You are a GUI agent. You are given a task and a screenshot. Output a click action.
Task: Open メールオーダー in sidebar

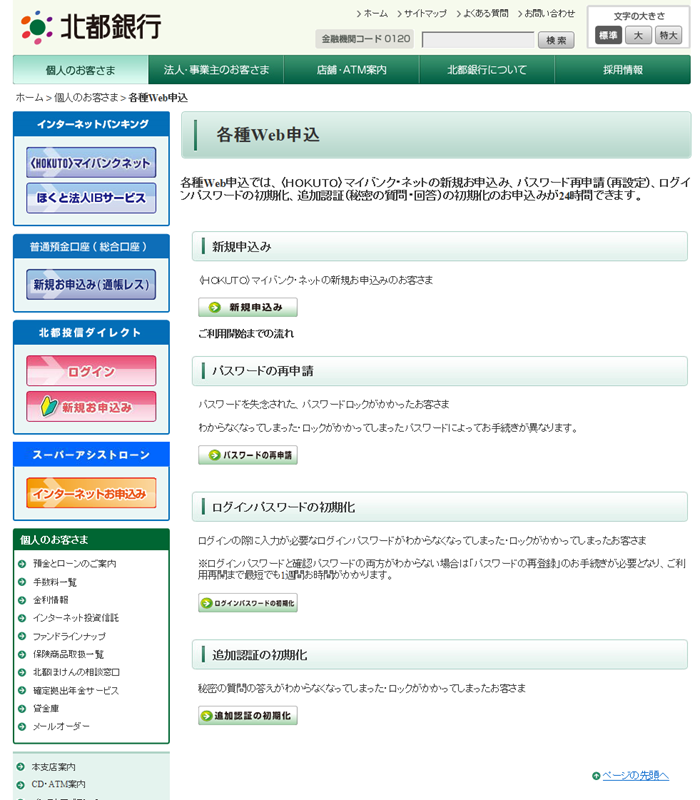(61, 727)
